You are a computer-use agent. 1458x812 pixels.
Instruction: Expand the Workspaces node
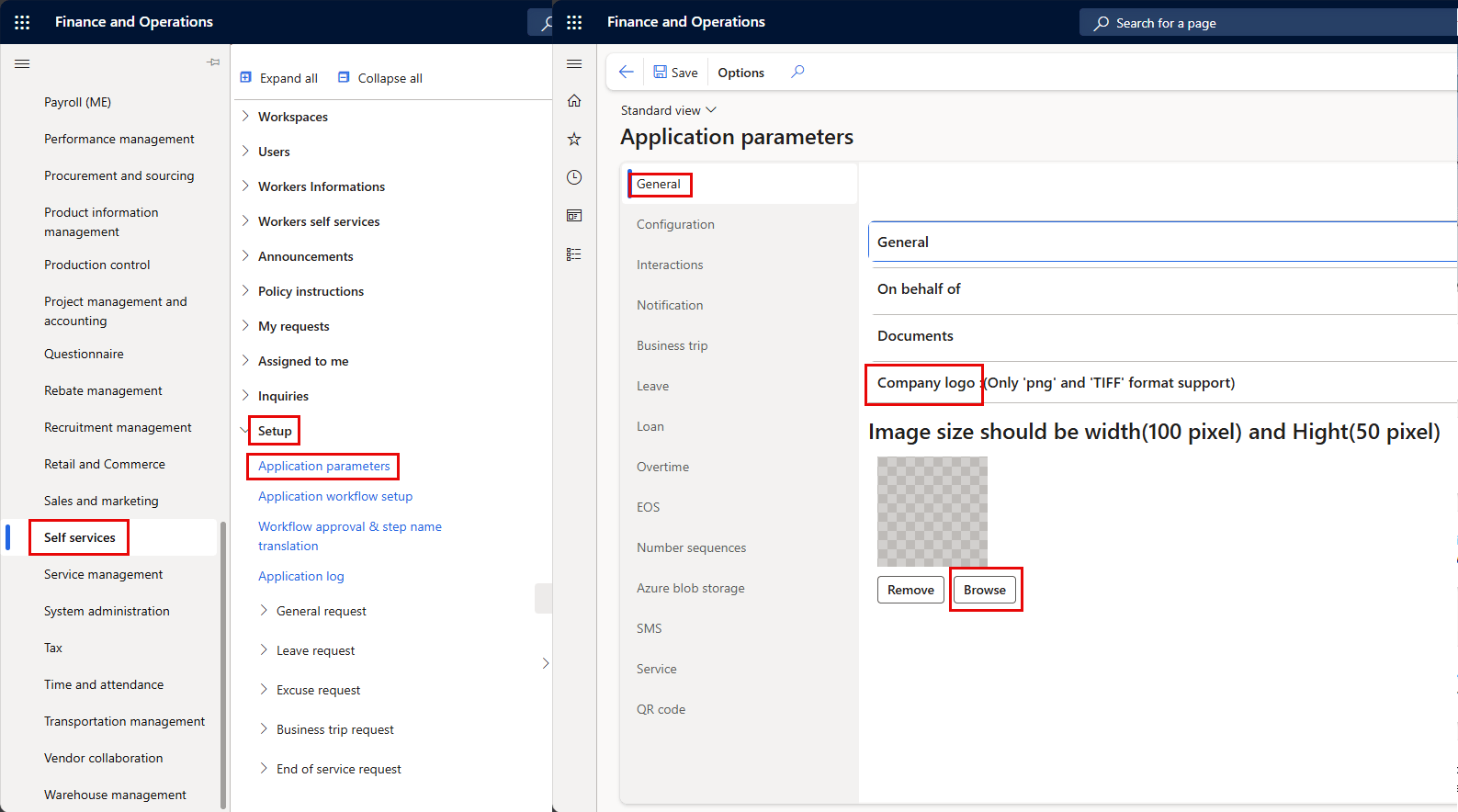tap(245, 116)
